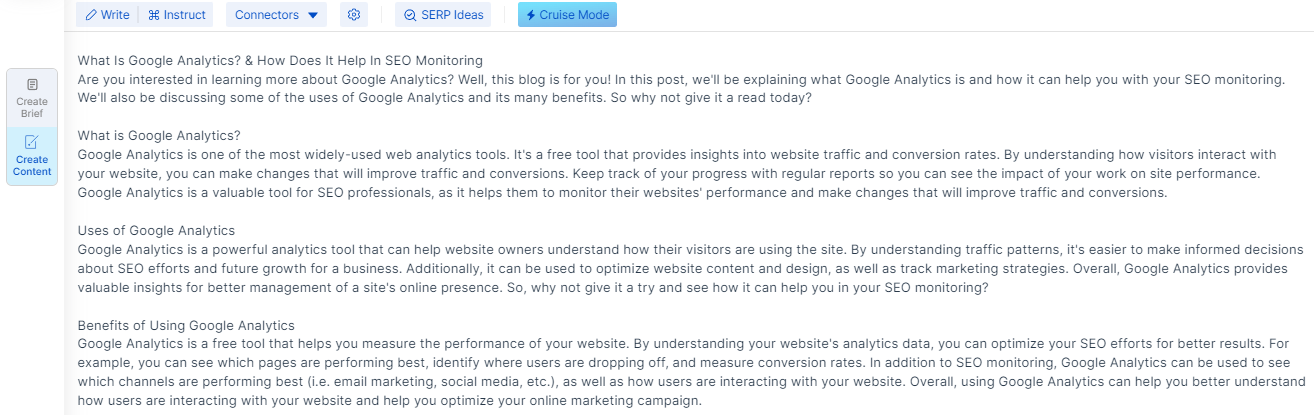This screenshot has width=1314, height=415.
Task: Click the line starting "which channels are performing best"
Action: click(x=680, y=383)
